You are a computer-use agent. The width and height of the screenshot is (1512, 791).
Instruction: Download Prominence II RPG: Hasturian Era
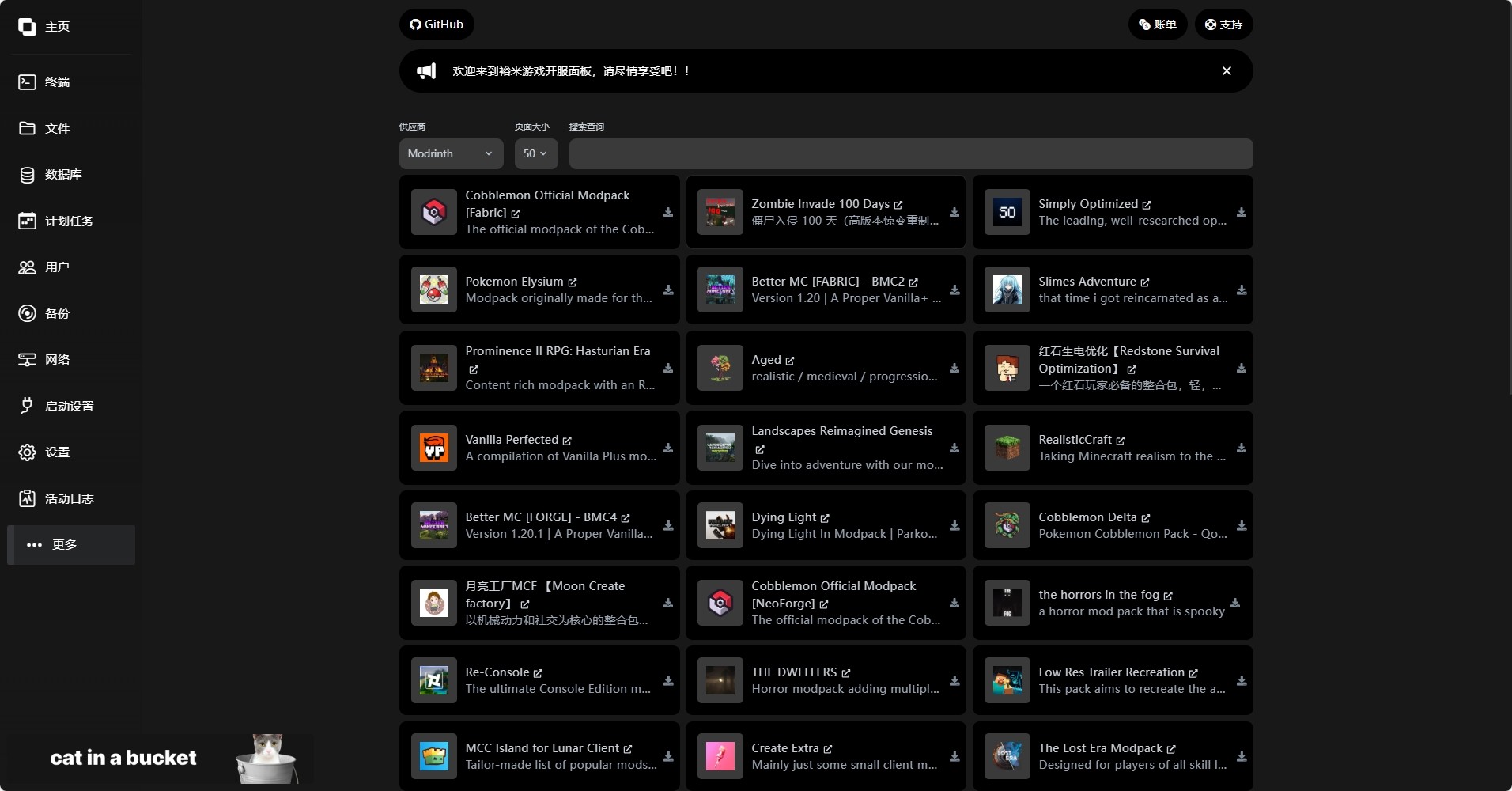[668, 368]
